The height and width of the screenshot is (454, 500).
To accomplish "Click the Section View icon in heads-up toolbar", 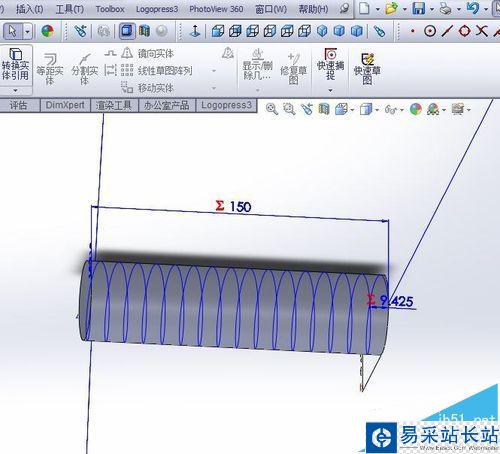I will tap(324, 109).
